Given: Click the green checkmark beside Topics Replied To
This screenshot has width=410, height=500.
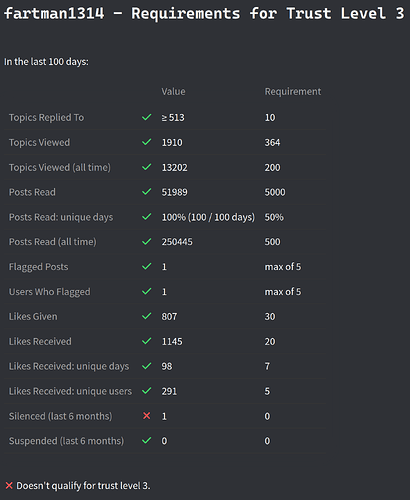Looking at the screenshot, I should [x=147, y=117].
